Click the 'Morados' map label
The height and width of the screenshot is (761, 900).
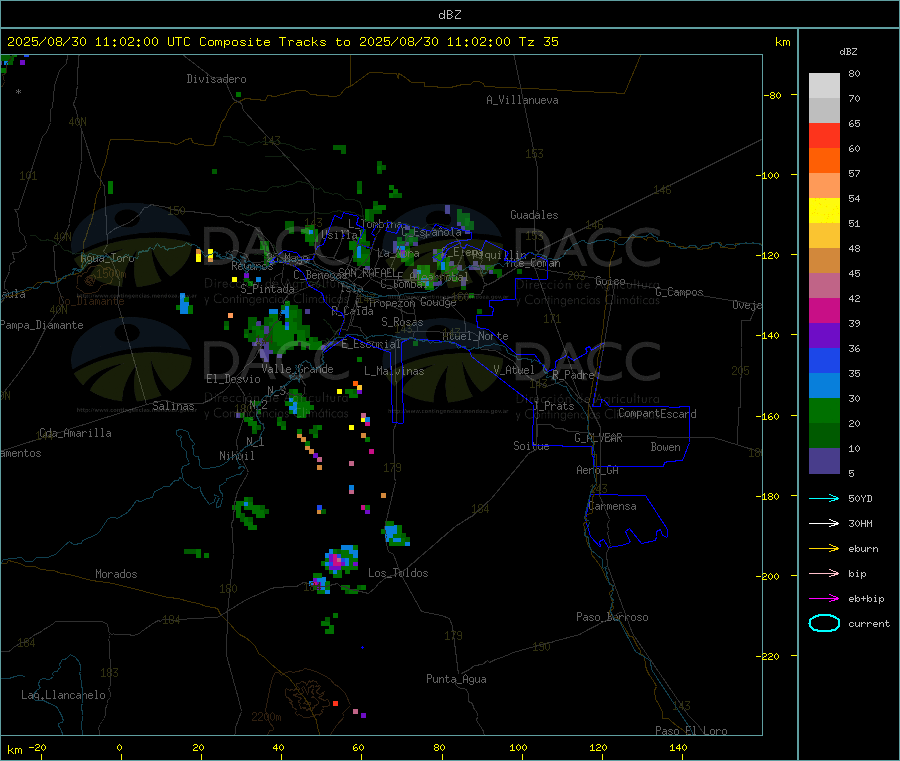[x=117, y=574]
